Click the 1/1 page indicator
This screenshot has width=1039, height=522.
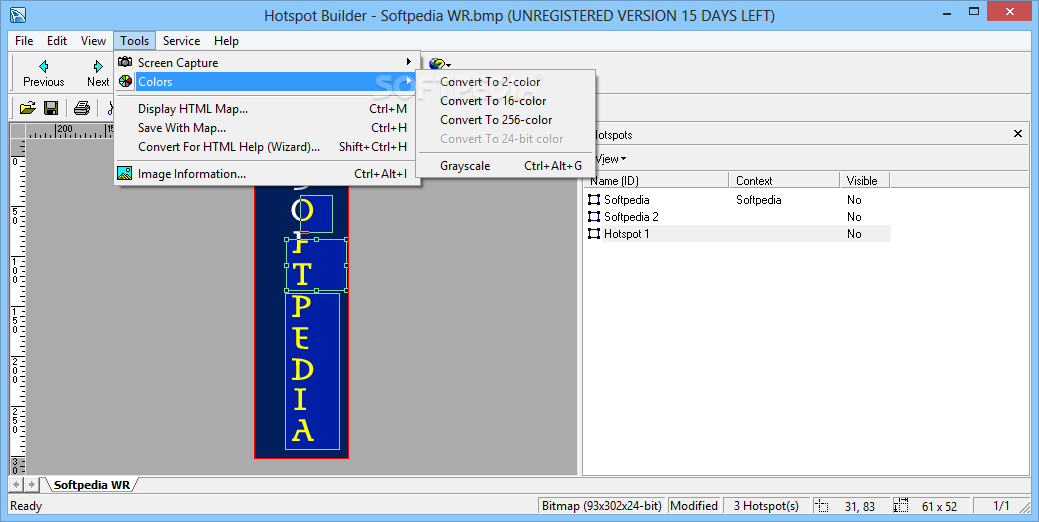[x=1001, y=506]
